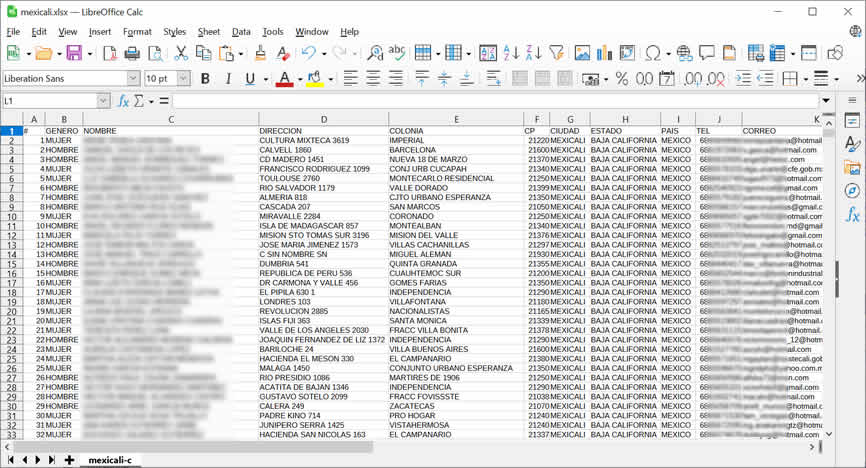Insert a comment
Screen dimensions: 866x468
click(706, 53)
